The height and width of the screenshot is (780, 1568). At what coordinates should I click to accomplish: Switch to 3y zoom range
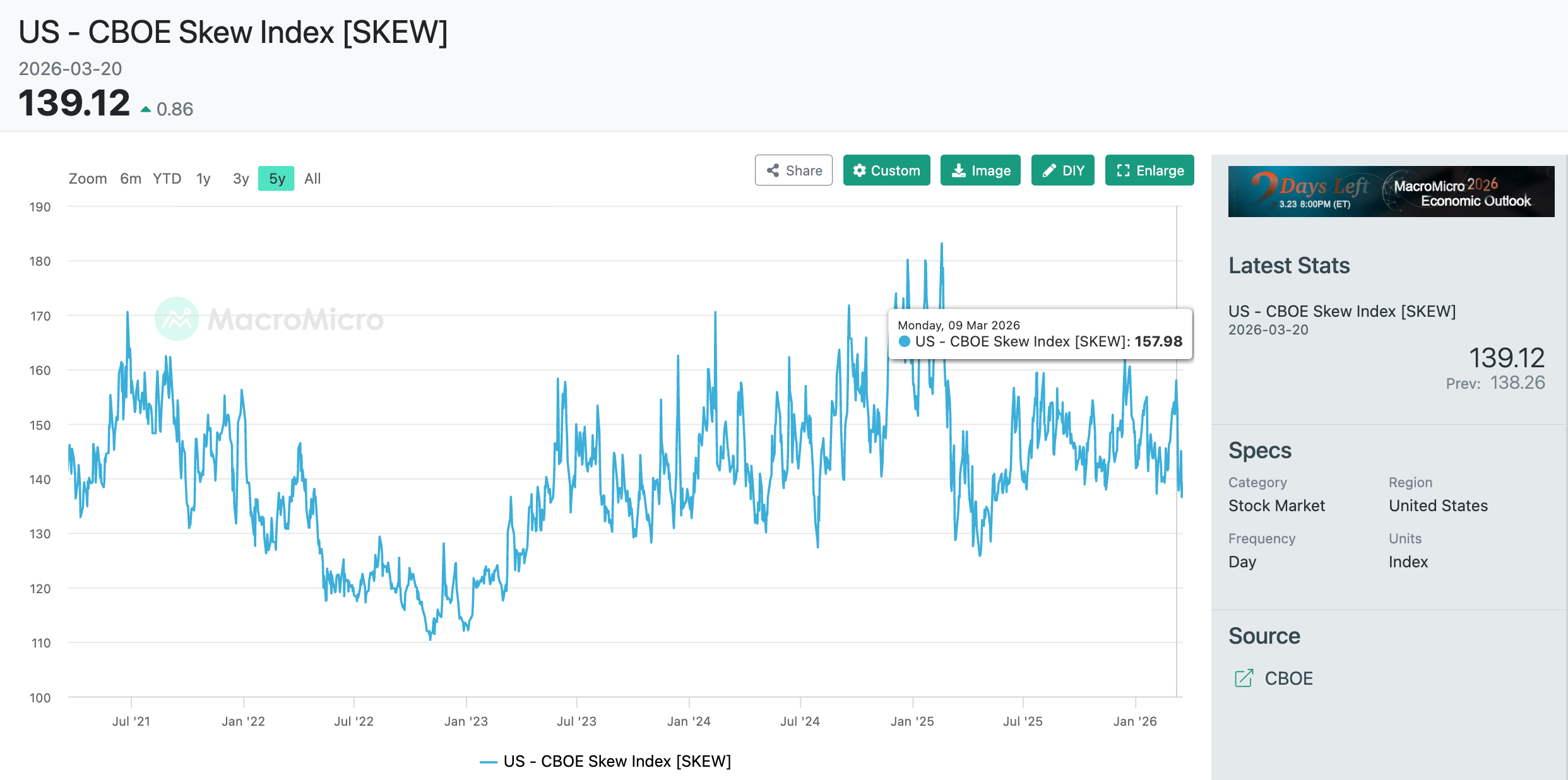pyautogui.click(x=241, y=179)
